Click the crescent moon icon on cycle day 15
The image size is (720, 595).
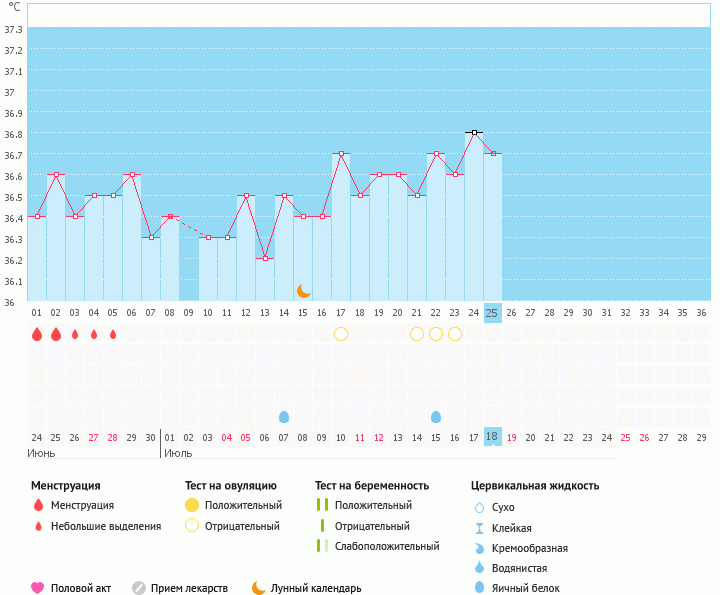coord(303,291)
